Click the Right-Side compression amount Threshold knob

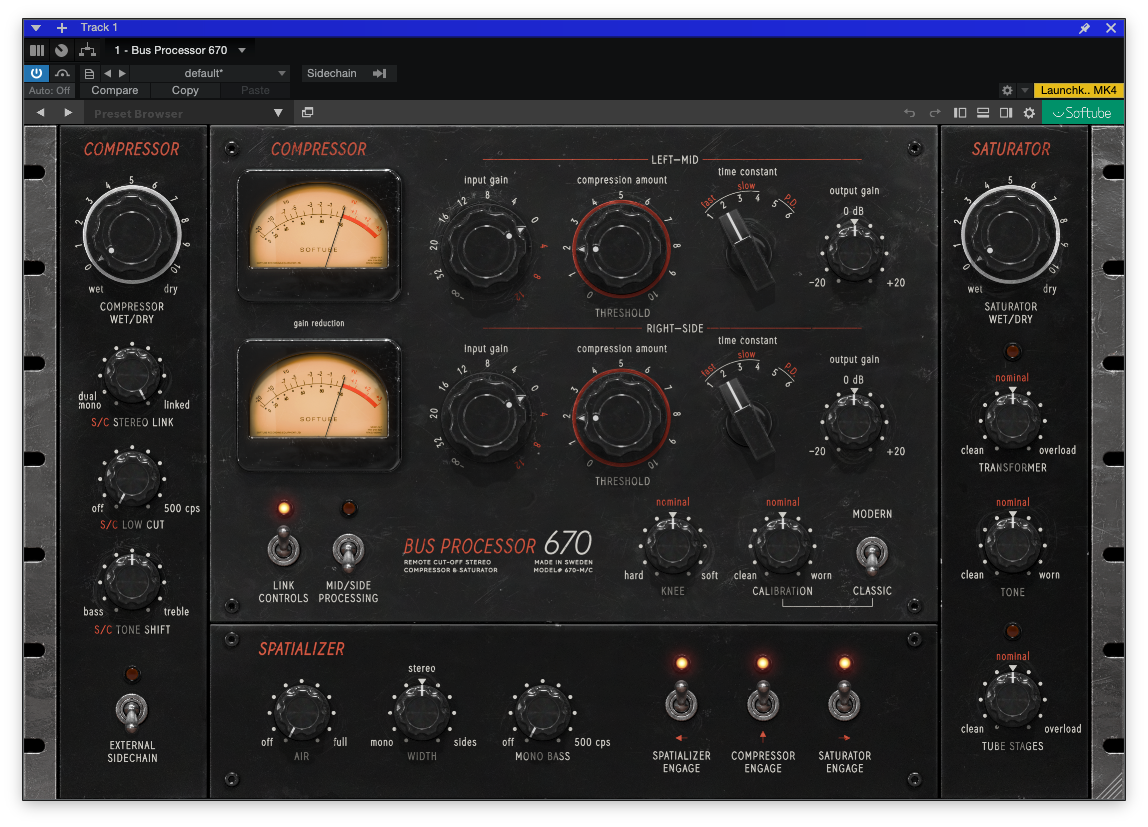pos(621,416)
